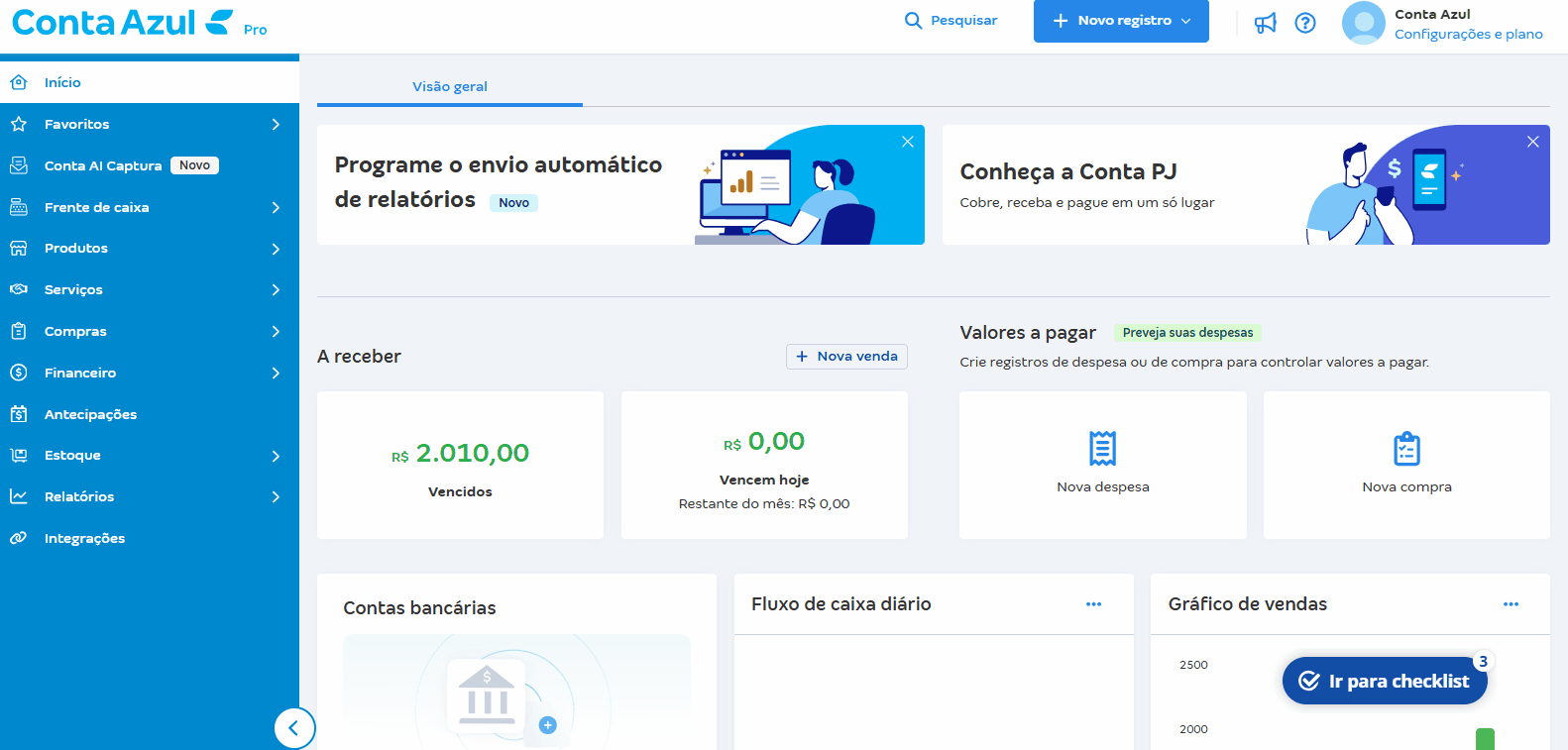This screenshot has height=750, width=1568.
Task: Close the Programe o envio automático banner
Action: (908, 142)
